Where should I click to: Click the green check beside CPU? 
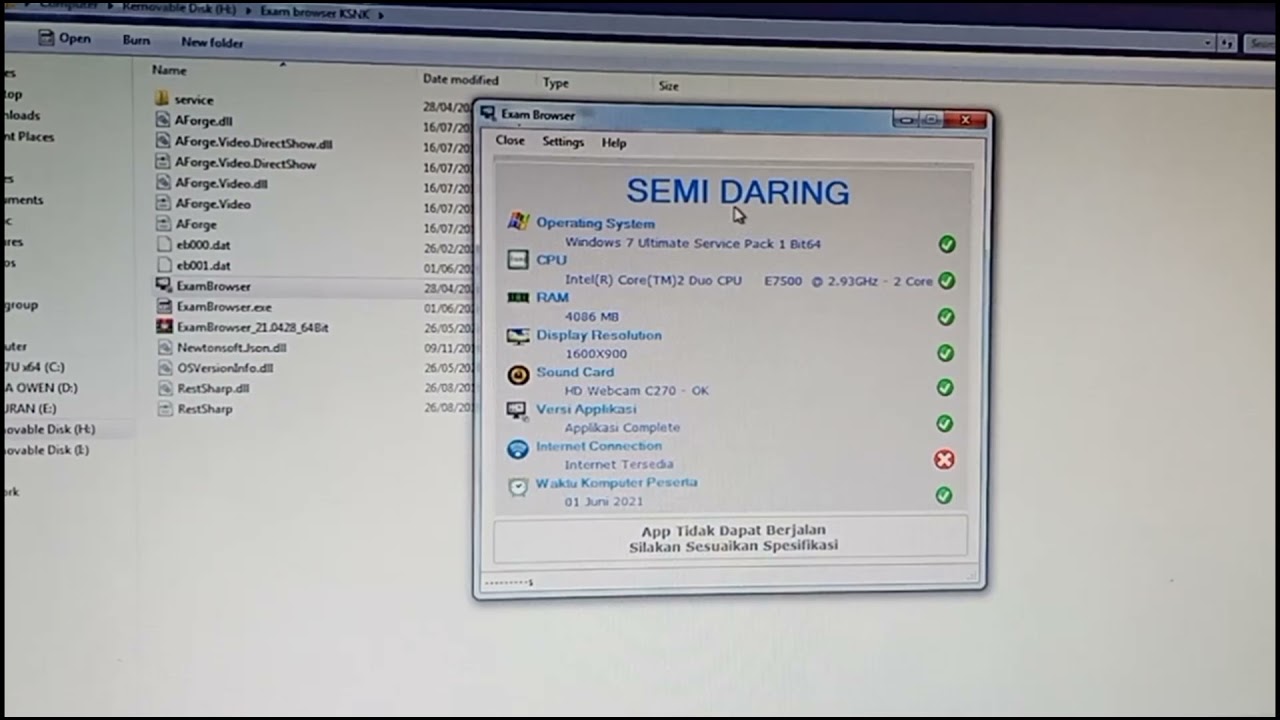pyautogui.click(x=947, y=281)
